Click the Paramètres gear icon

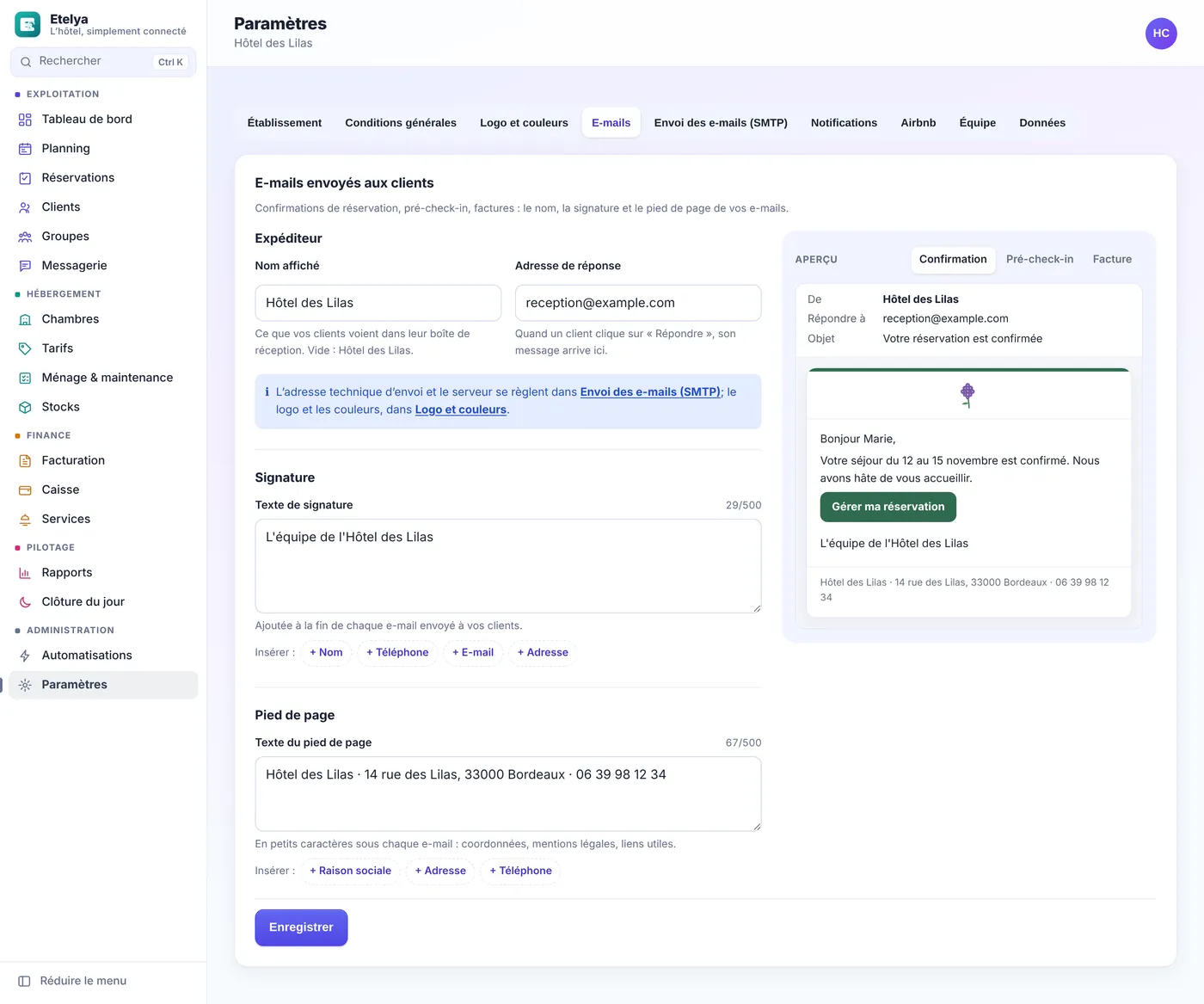coord(25,685)
